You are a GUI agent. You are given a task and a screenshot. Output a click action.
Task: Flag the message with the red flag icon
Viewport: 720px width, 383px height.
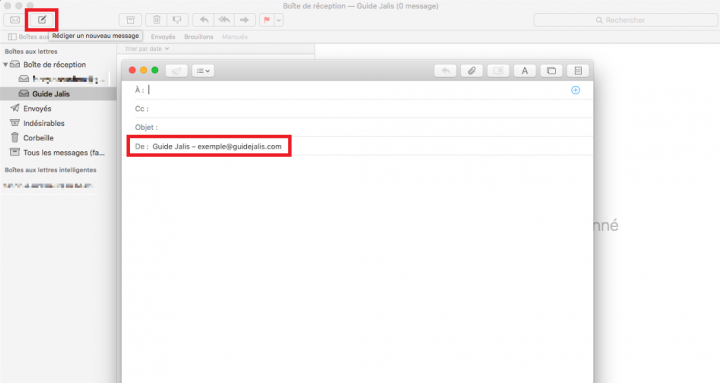(267, 20)
